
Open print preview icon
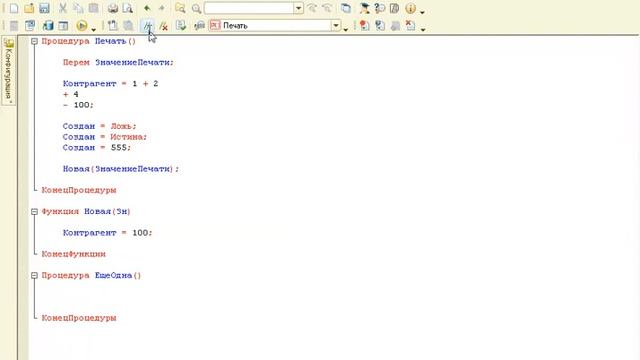click(128, 8)
